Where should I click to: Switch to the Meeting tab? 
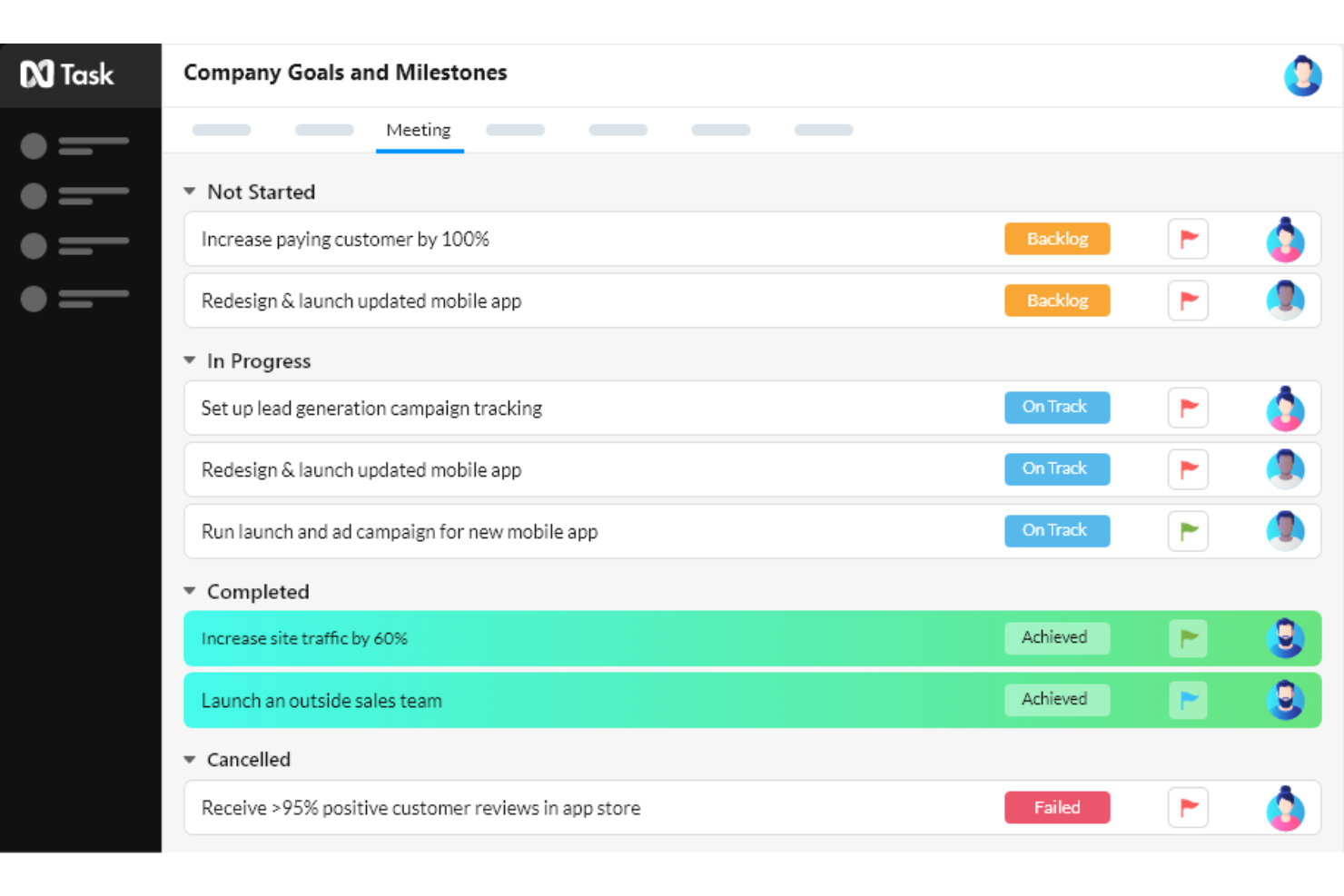(419, 130)
